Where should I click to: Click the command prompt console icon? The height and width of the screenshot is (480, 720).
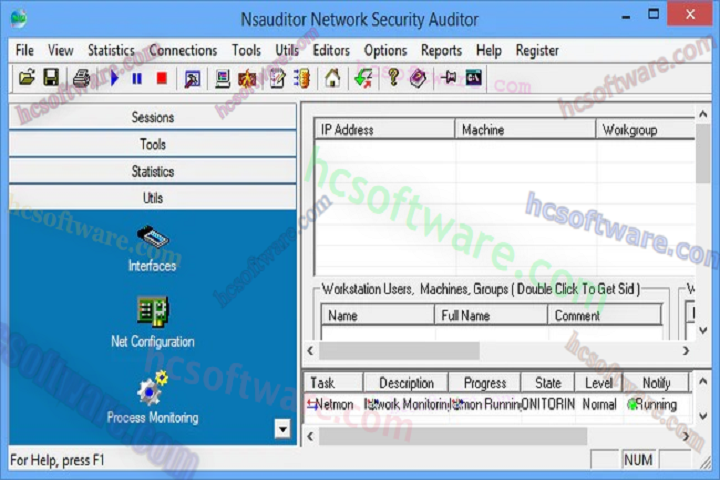473,78
